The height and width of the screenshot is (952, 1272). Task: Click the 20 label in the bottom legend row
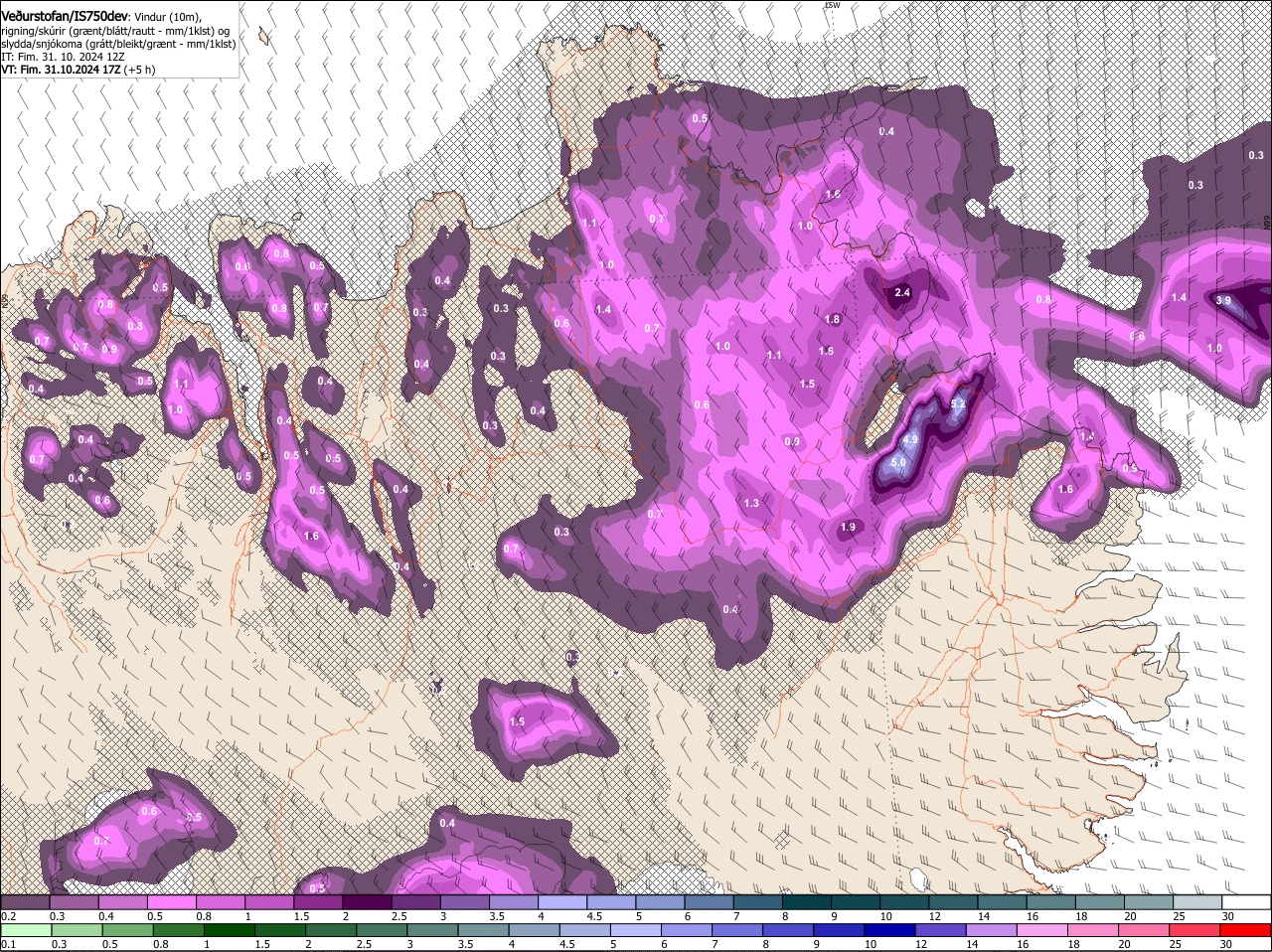coord(1125,944)
